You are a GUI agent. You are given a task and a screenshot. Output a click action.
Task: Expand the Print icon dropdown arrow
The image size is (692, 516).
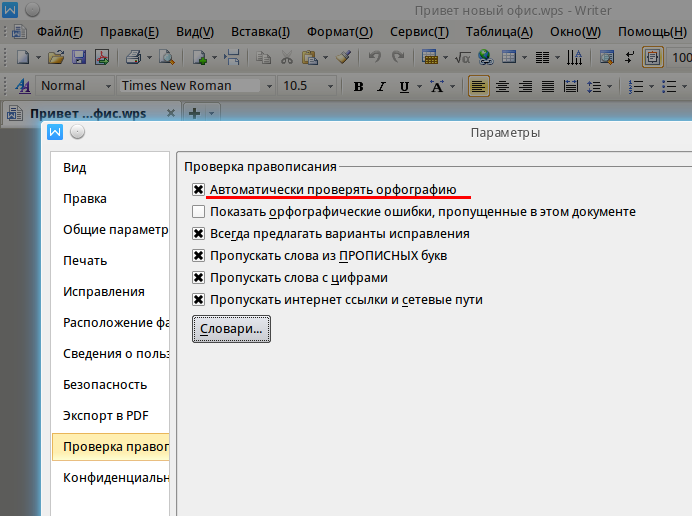coord(150,57)
